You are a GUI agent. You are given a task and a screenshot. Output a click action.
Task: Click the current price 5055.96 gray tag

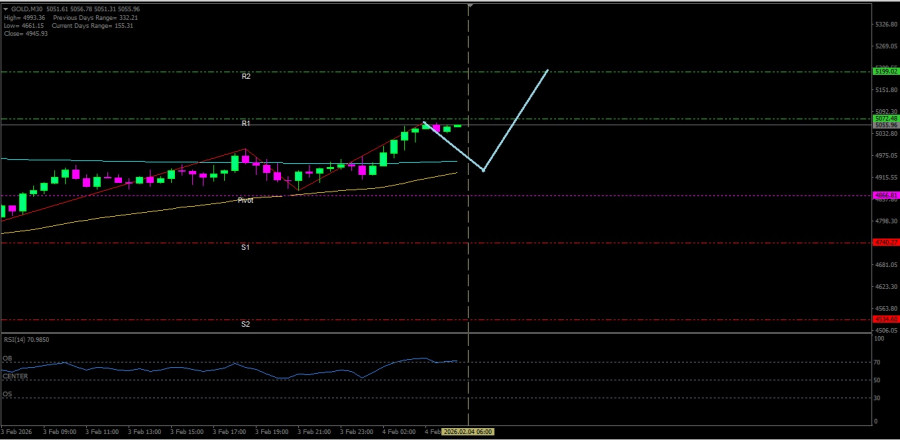pyautogui.click(x=883, y=125)
